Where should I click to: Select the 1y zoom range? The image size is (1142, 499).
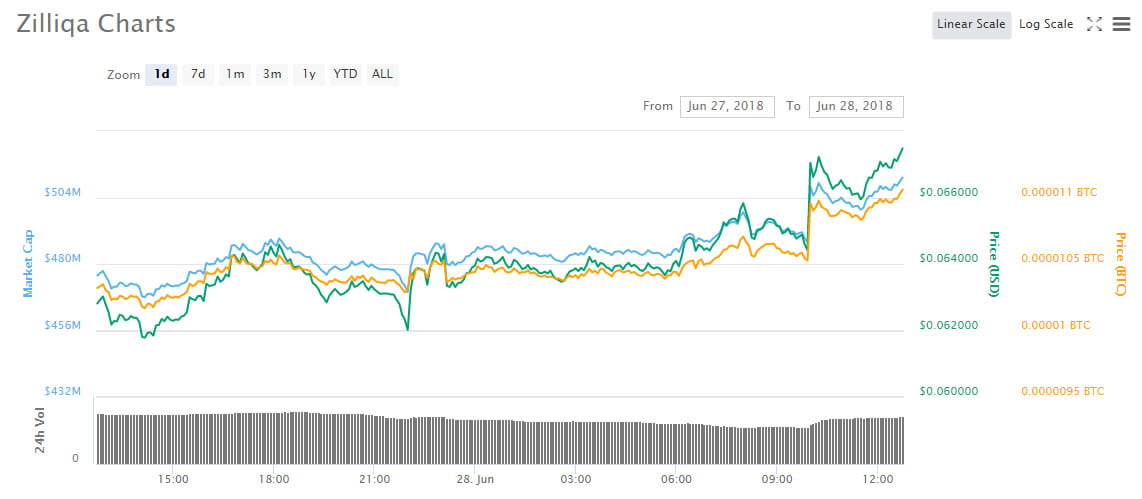310,74
